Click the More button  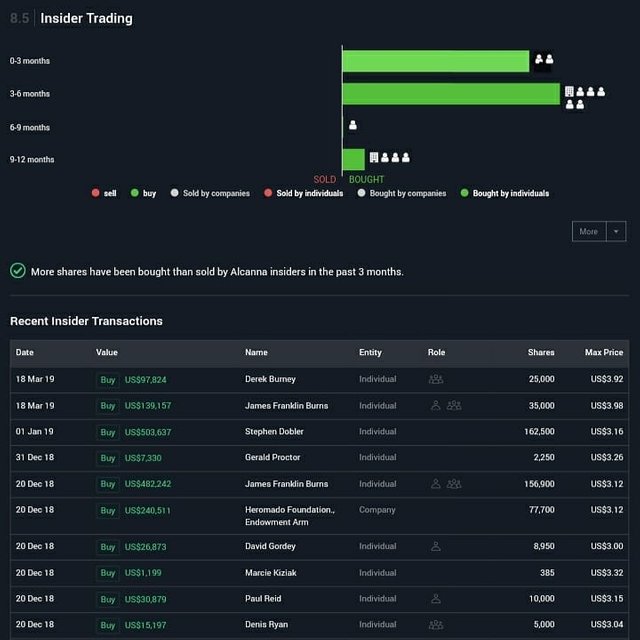(x=589, y=231)
